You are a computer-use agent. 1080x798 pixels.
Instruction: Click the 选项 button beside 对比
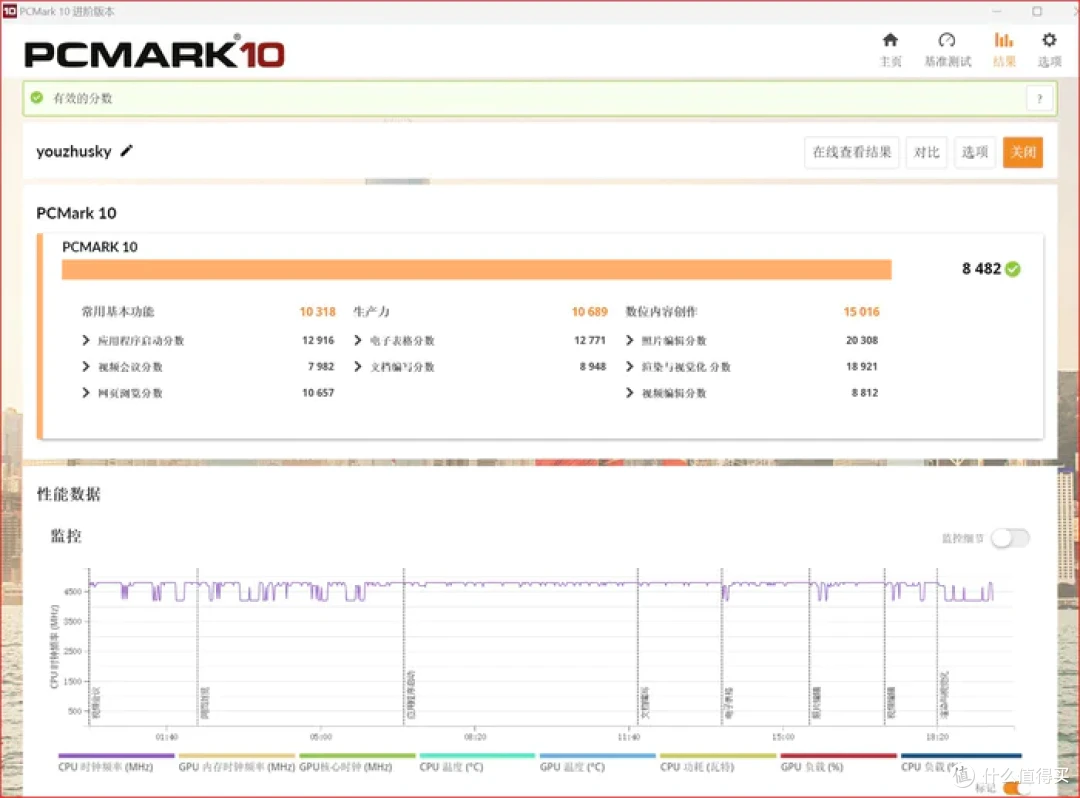tap(975, 152)
